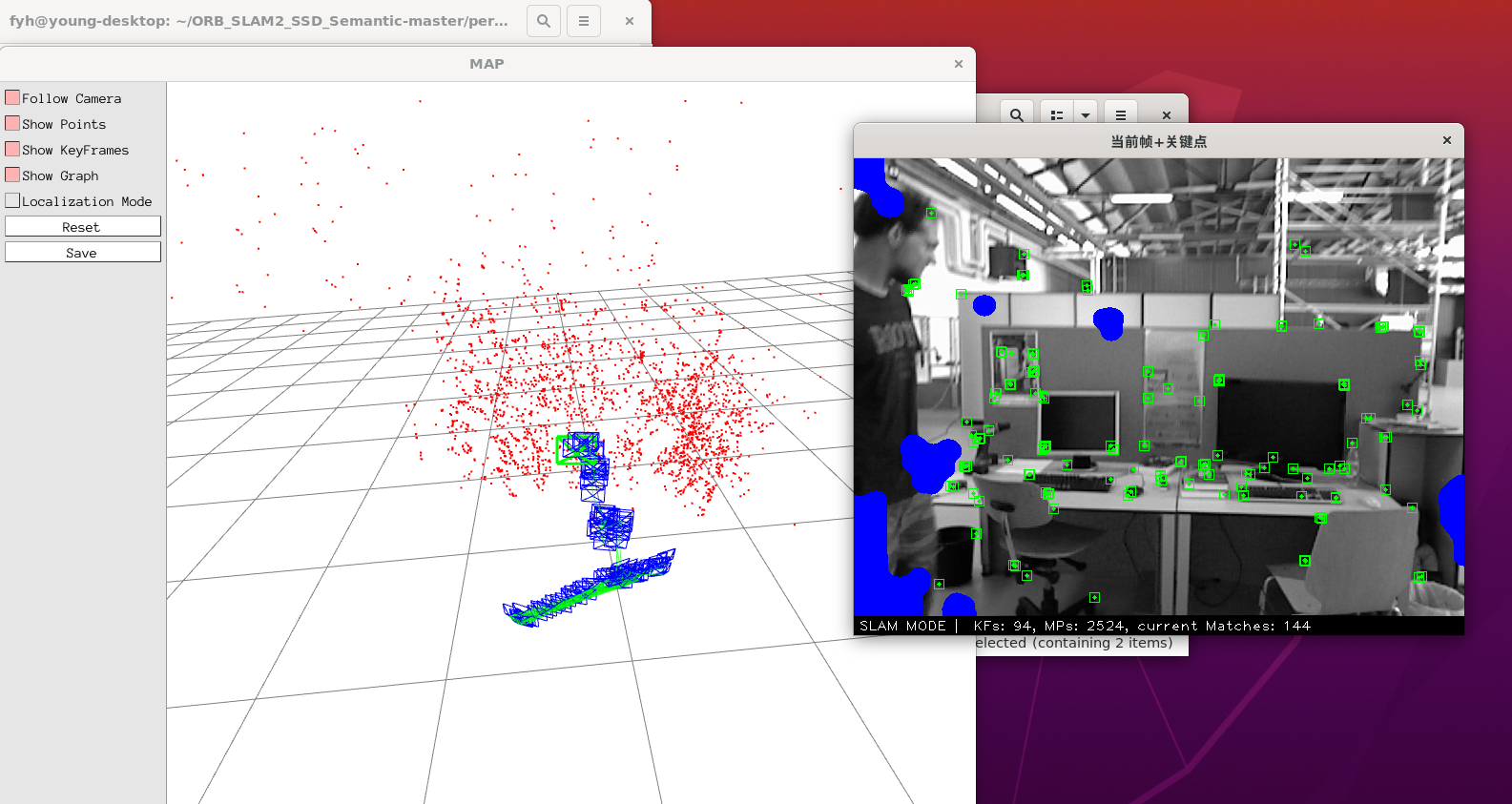Click the terminal window's search icon

coord(544,21)
